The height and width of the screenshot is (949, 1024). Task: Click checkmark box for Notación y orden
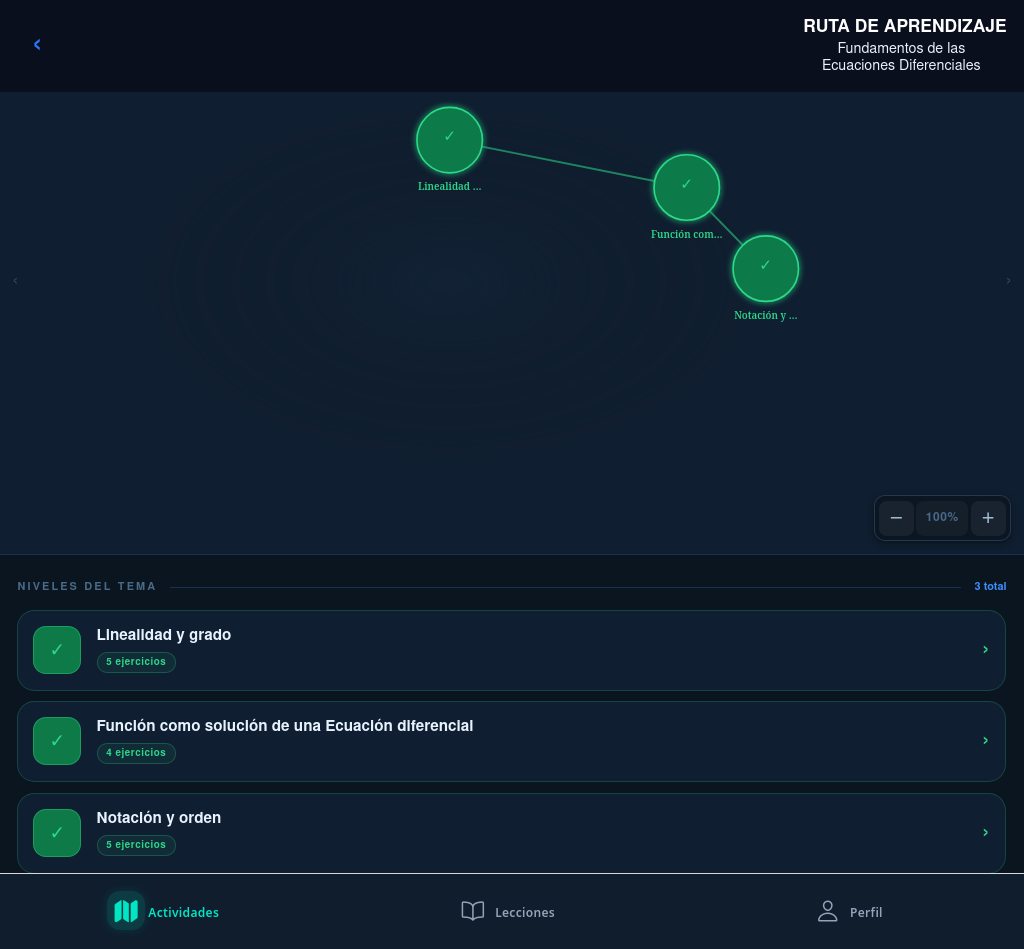[x=57, y=833]
